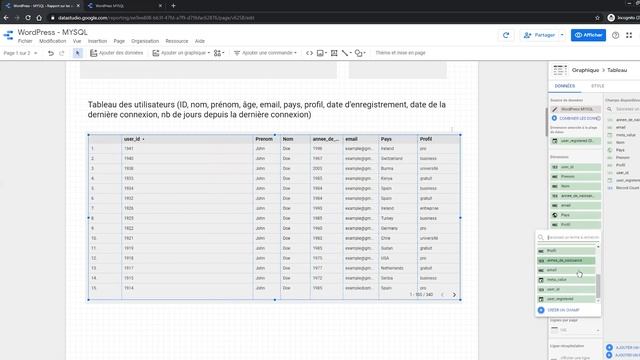
Task: Open the rows per page dropdown
Action: tap(575, 330)
